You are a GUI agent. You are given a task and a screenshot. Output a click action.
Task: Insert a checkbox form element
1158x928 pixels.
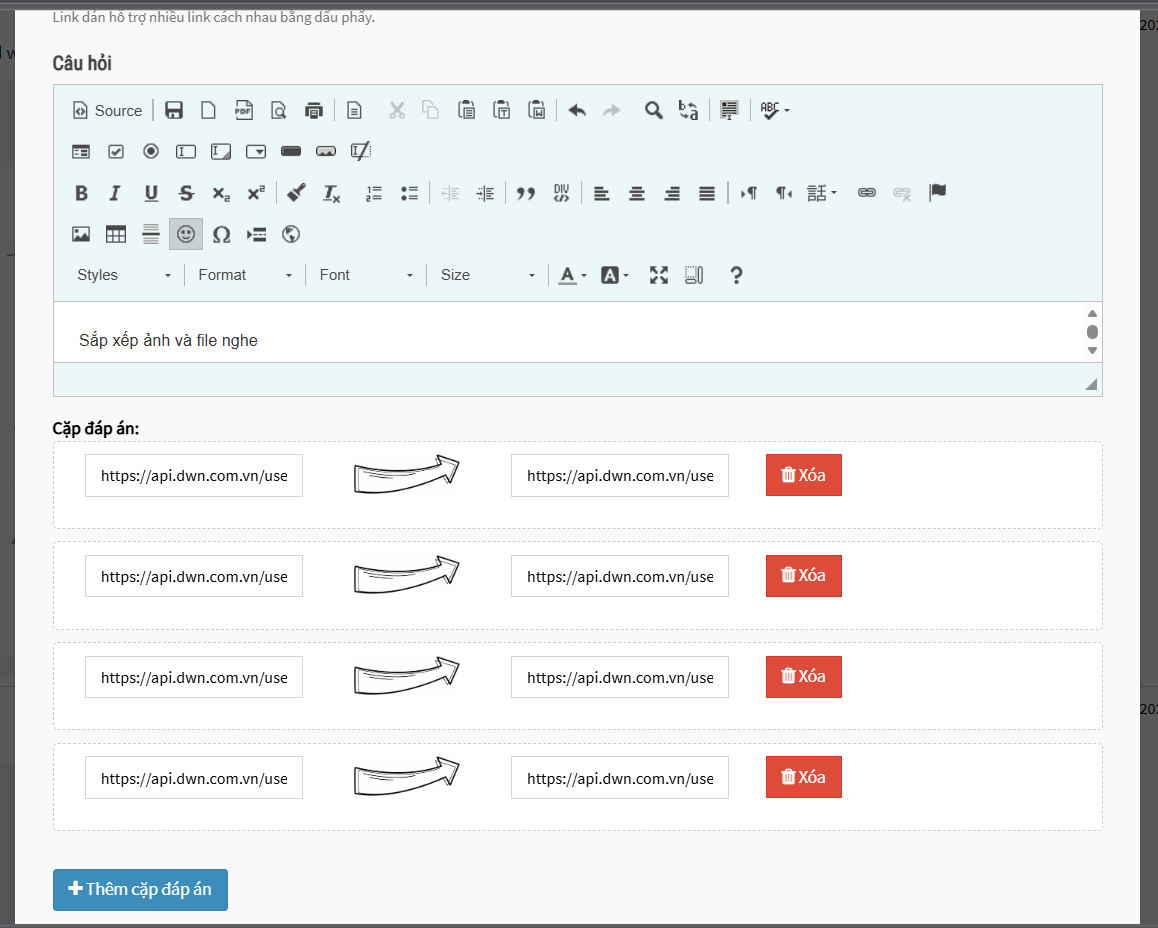click(116, 152)
